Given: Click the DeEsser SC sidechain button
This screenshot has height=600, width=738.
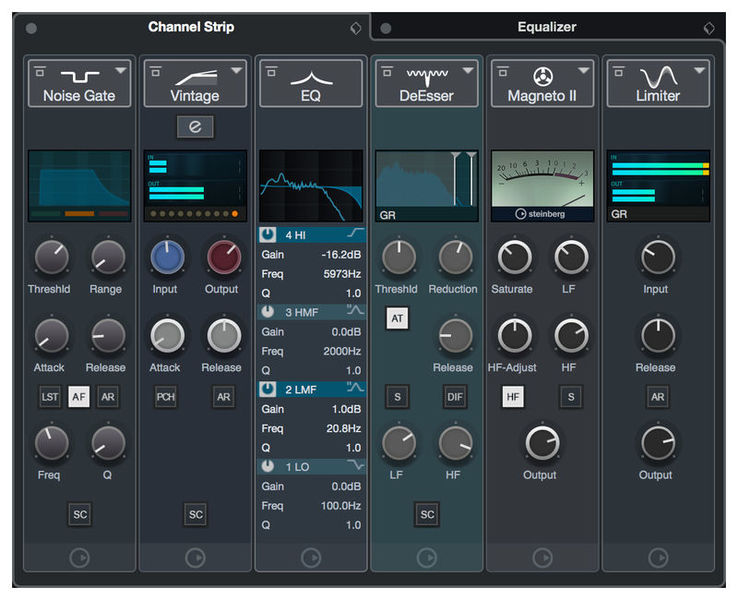Looking at the screenshot, I should [x=427, y=514].
